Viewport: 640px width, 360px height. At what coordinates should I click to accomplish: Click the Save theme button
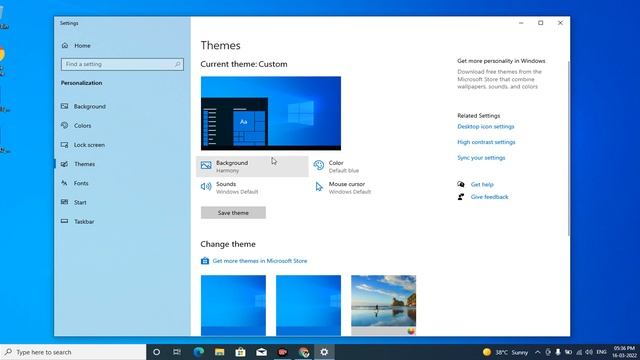pos(233,213)
